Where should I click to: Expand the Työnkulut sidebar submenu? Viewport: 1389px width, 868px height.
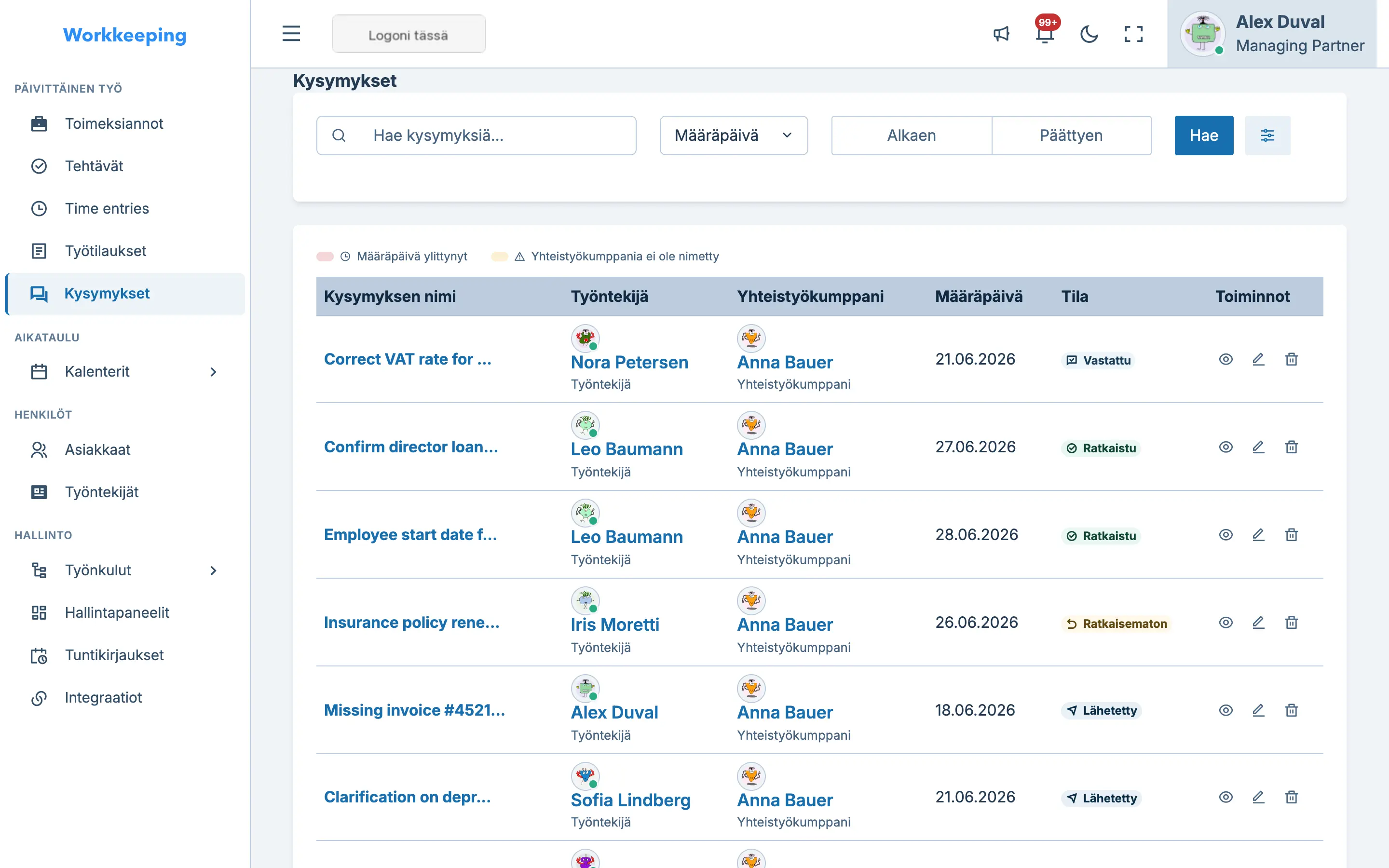[x=213, y=570]
